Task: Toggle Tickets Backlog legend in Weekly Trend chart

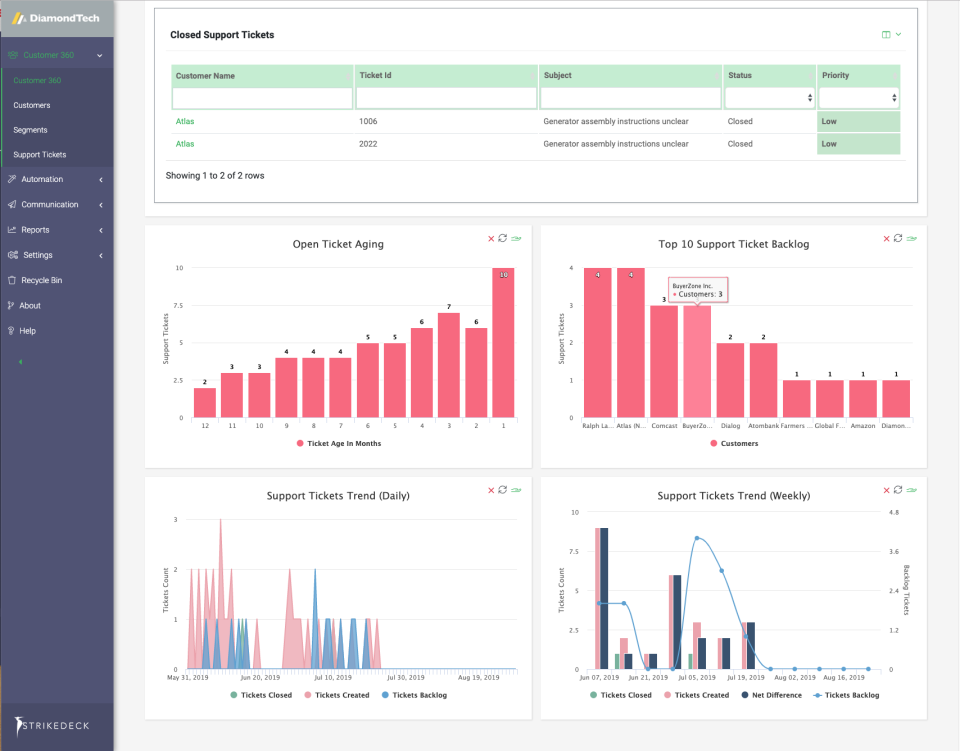Action: (x=846, y=695)
